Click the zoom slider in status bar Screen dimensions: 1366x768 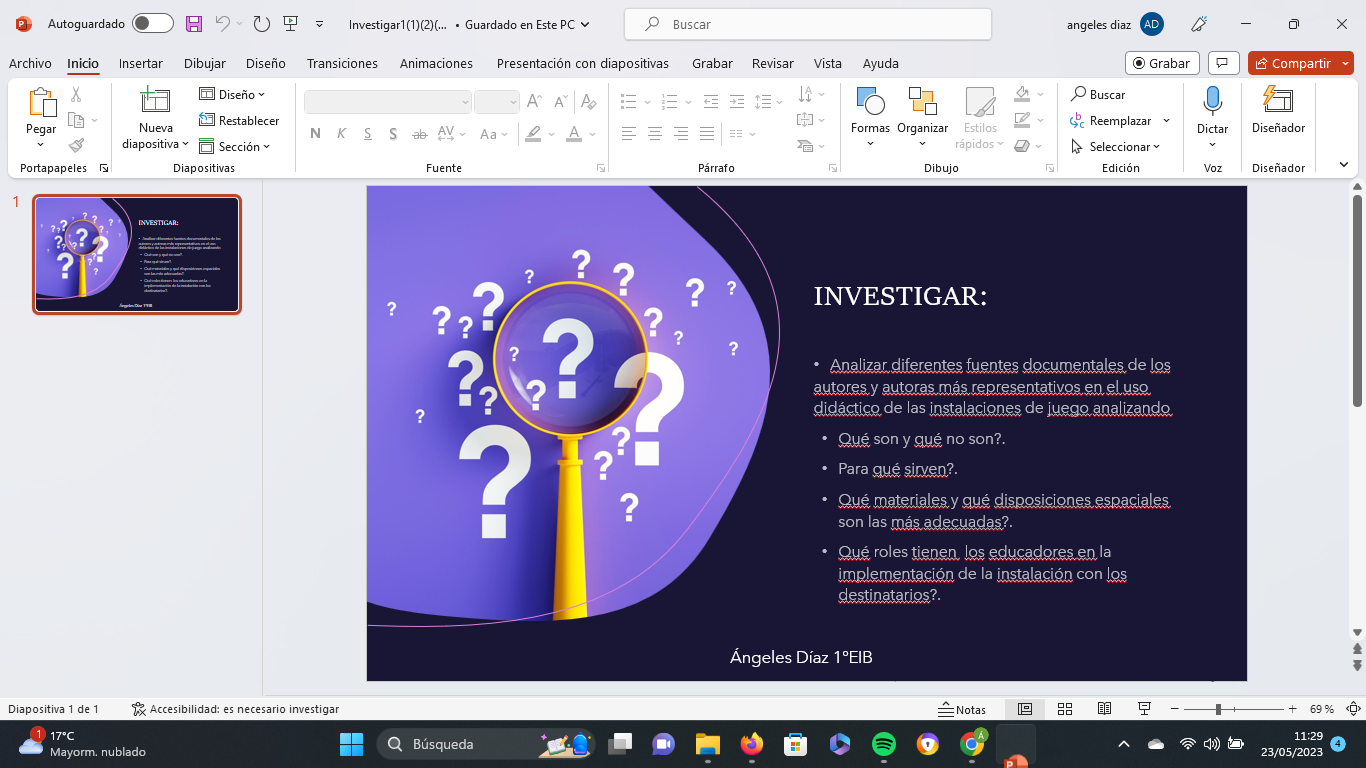(1218, 709)
